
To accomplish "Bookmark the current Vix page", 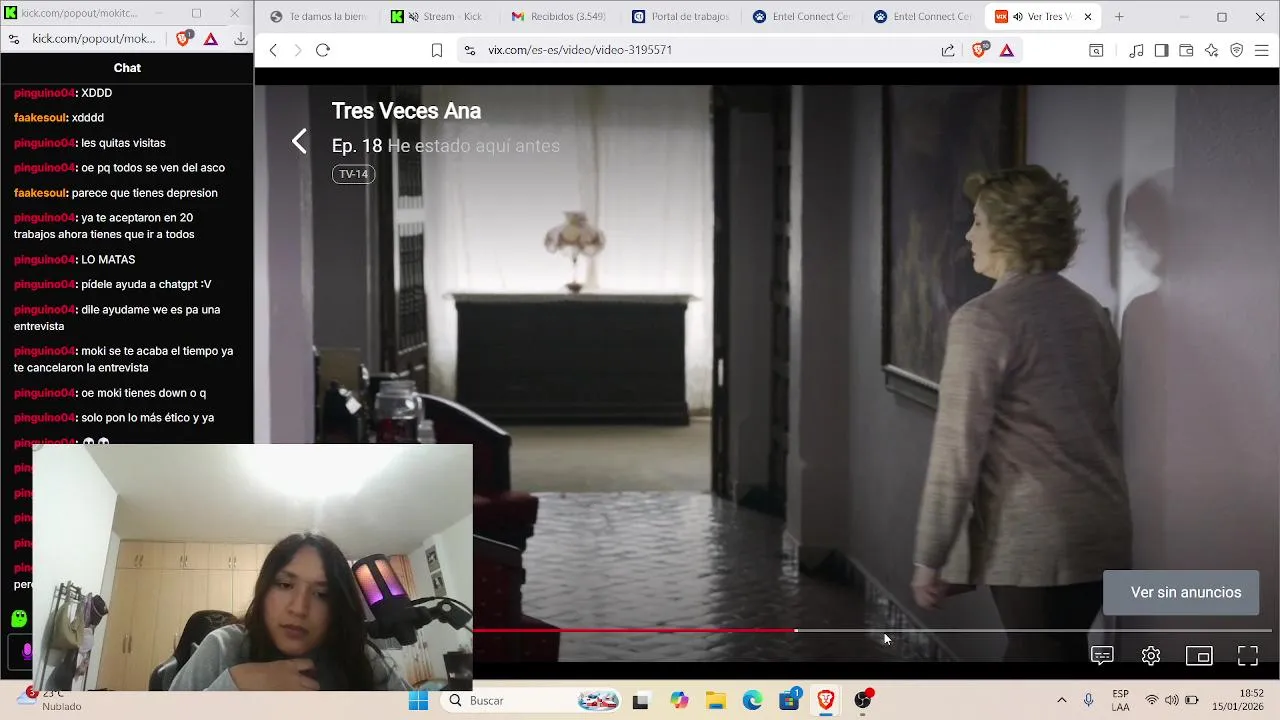I will pos(437,50).
